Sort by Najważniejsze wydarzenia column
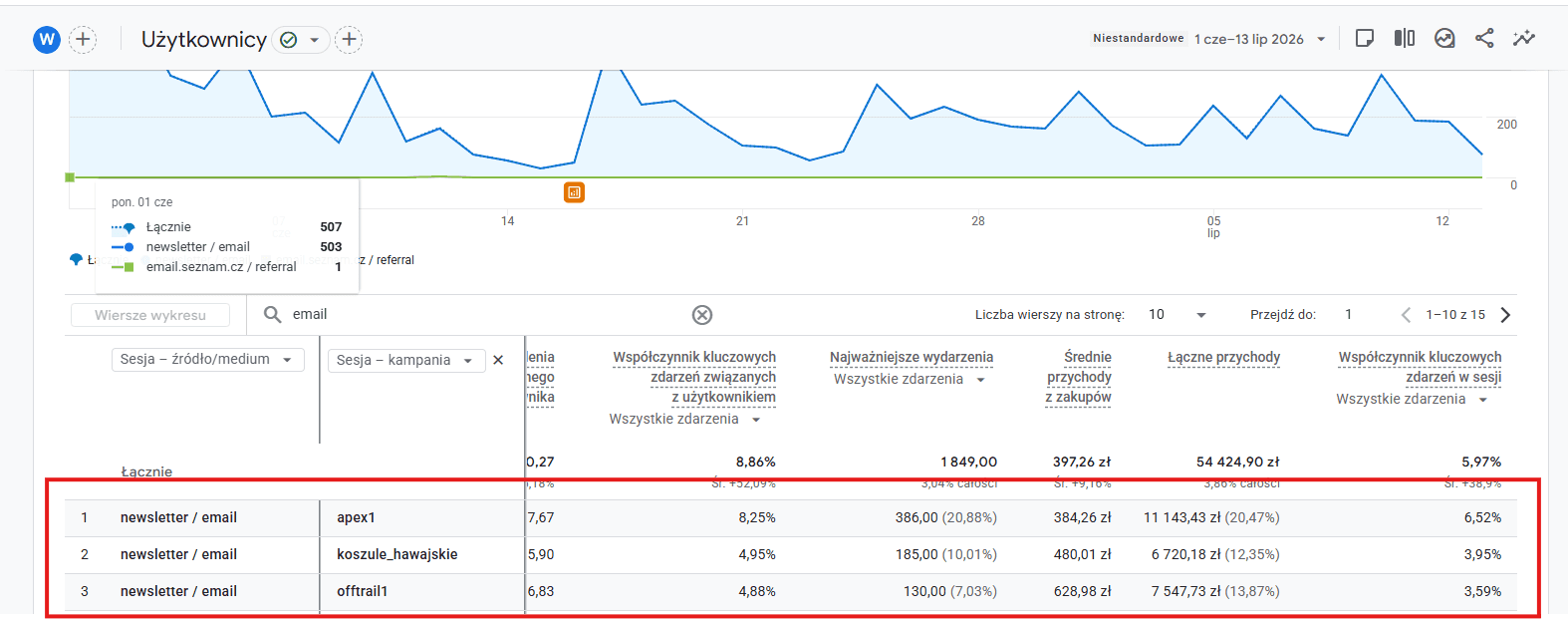The height and width of the screenshot is (619, 1568). pyautogui.click(x=912, y=357)
